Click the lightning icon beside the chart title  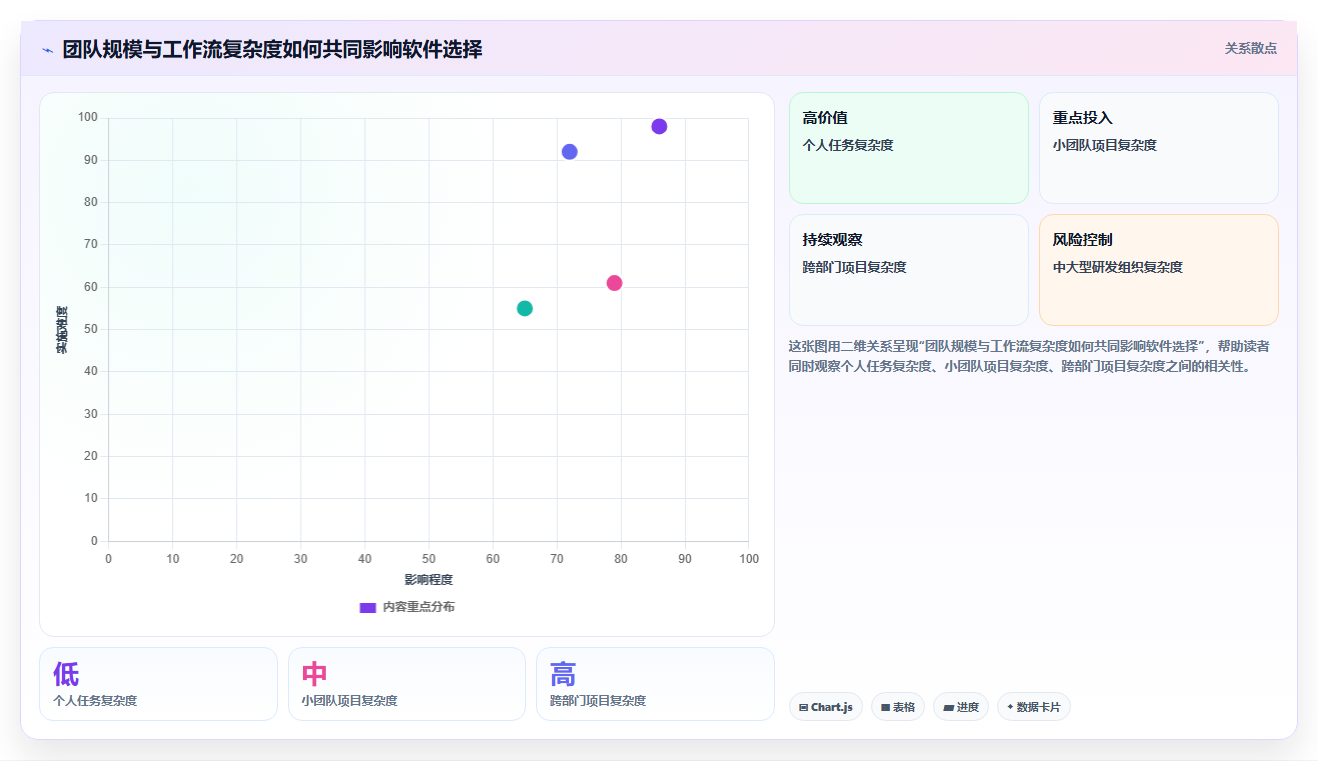tap(47, 49)
